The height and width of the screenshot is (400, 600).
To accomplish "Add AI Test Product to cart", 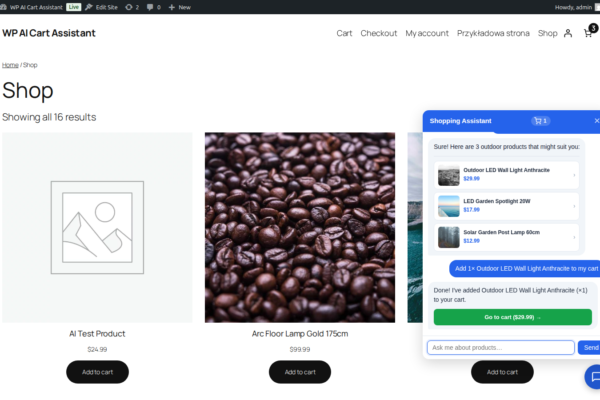I will [97, 372].
